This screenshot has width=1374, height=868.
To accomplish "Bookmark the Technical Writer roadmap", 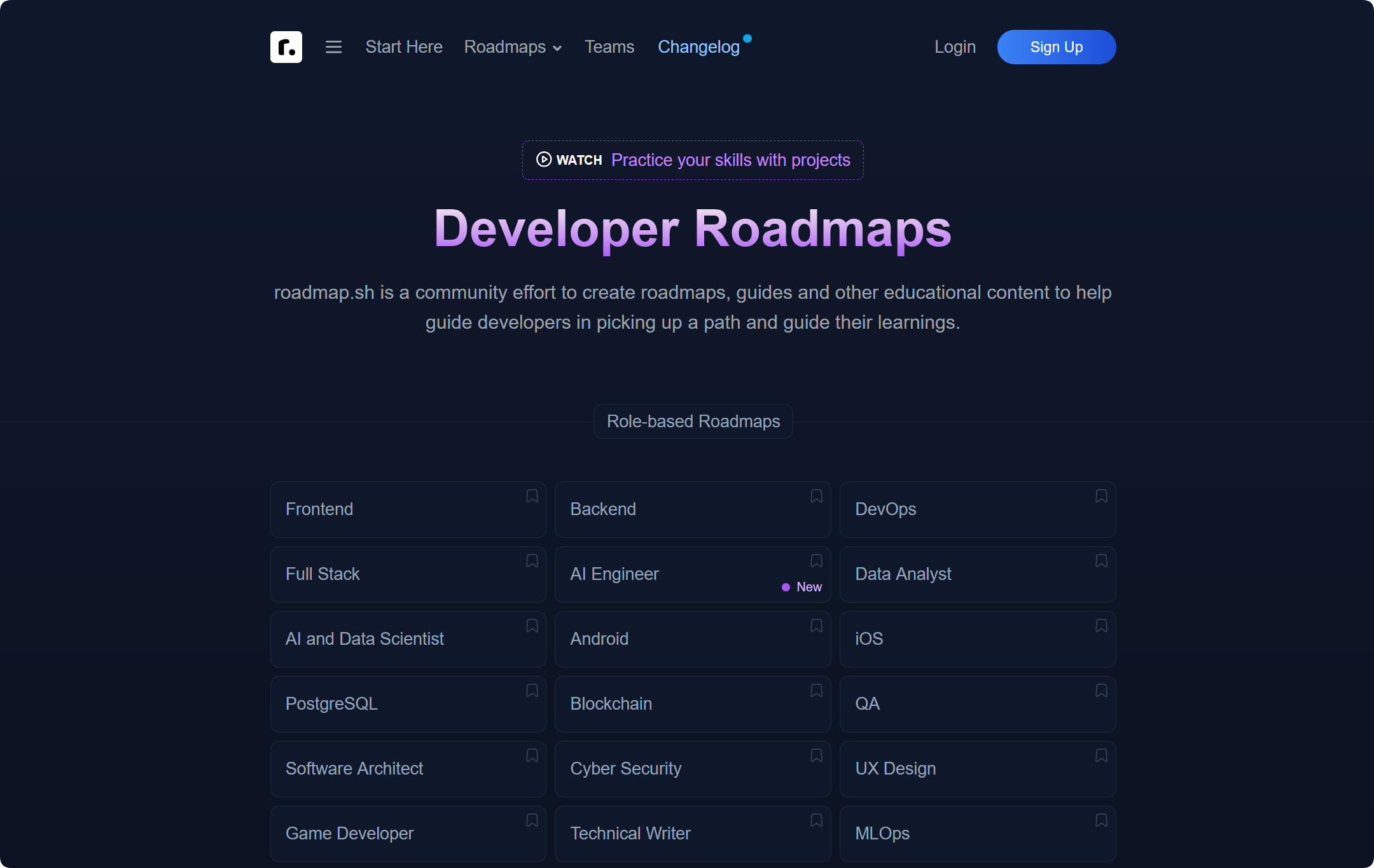I will pyautogui.click(x=816, y=820).
